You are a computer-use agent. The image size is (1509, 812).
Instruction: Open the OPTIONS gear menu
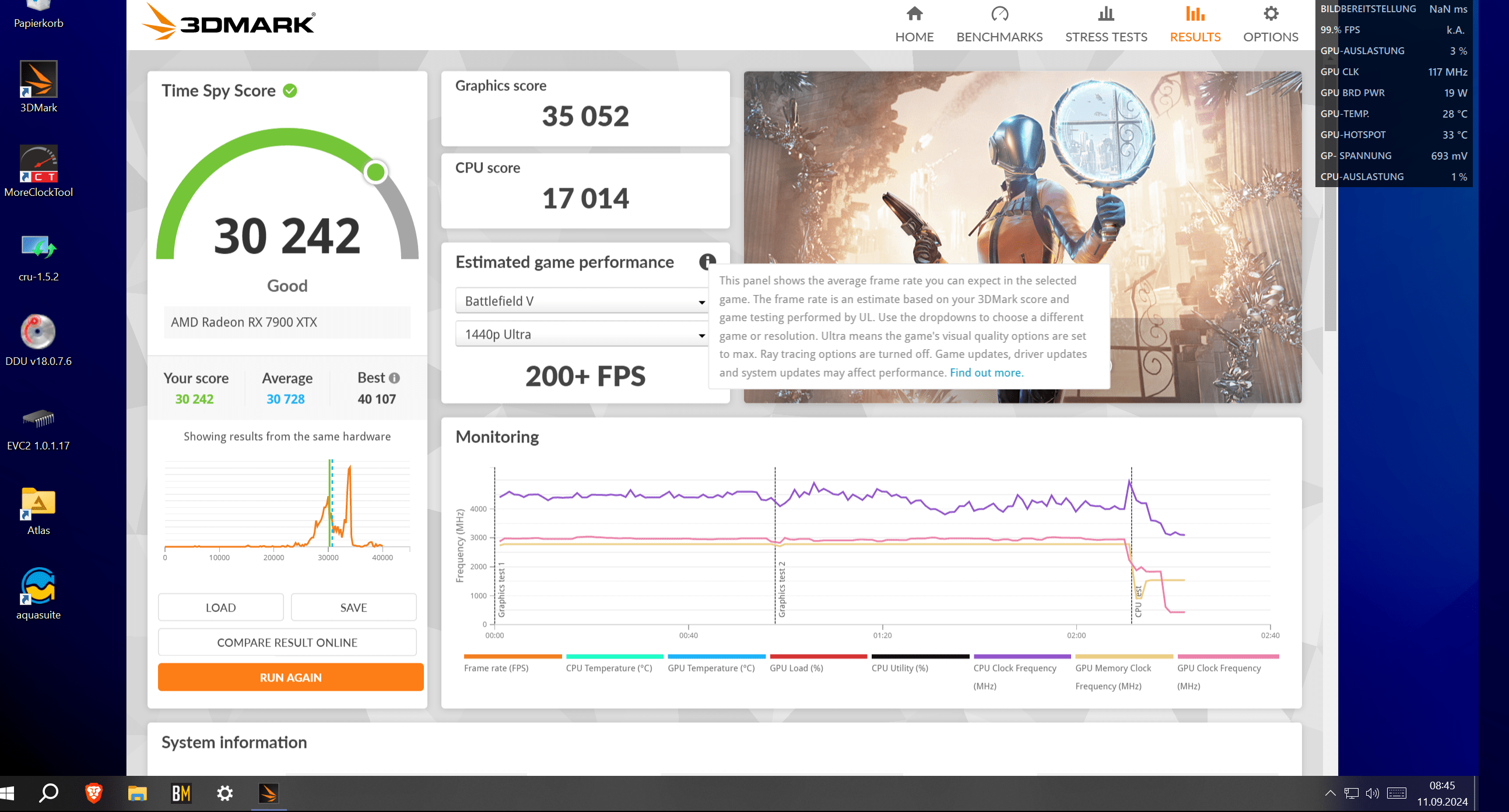click(x=1270, y=14)
